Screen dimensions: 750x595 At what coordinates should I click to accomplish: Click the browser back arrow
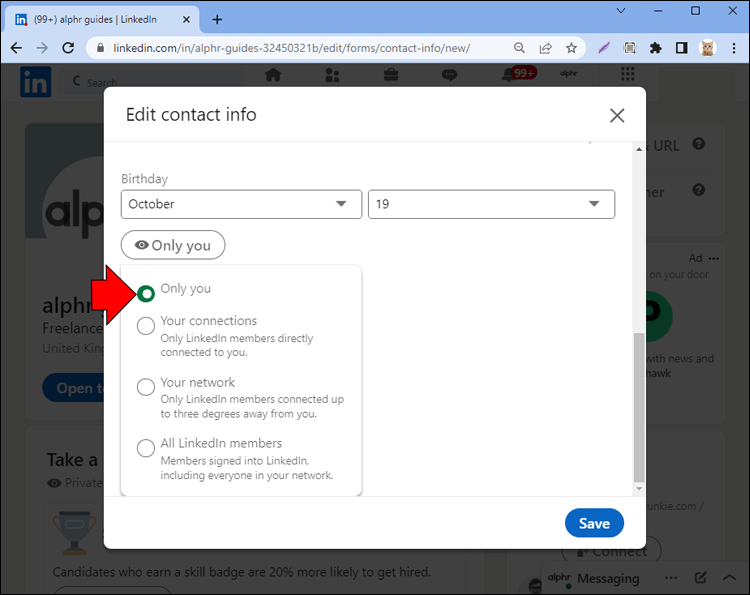16,48
